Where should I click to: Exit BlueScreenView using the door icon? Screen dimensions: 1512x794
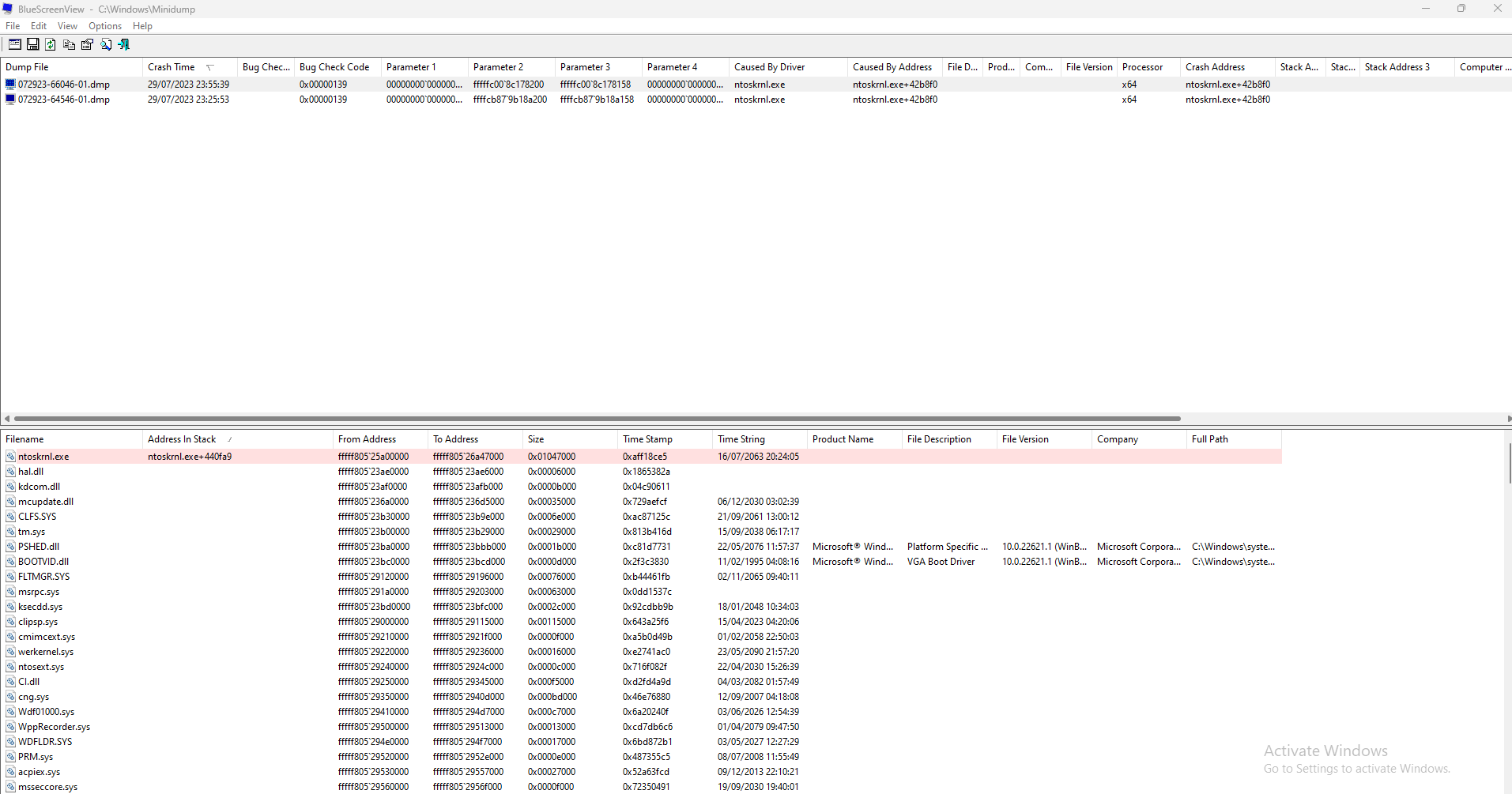(124, 44)
